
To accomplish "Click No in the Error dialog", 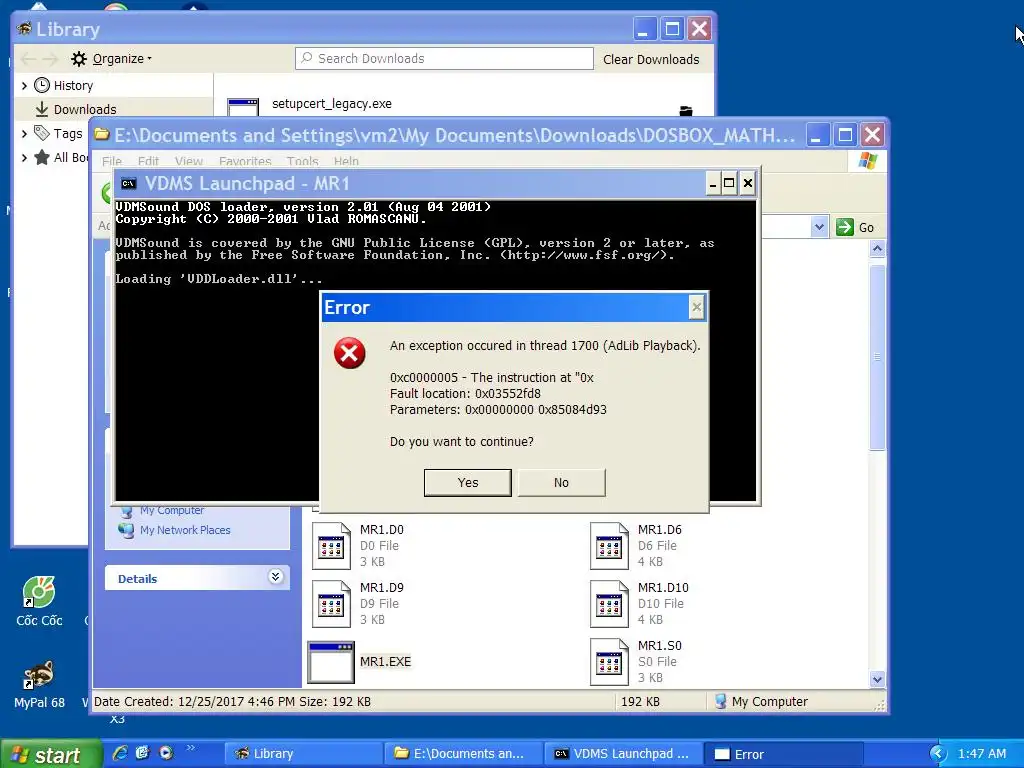I will [x=562, y=483].
